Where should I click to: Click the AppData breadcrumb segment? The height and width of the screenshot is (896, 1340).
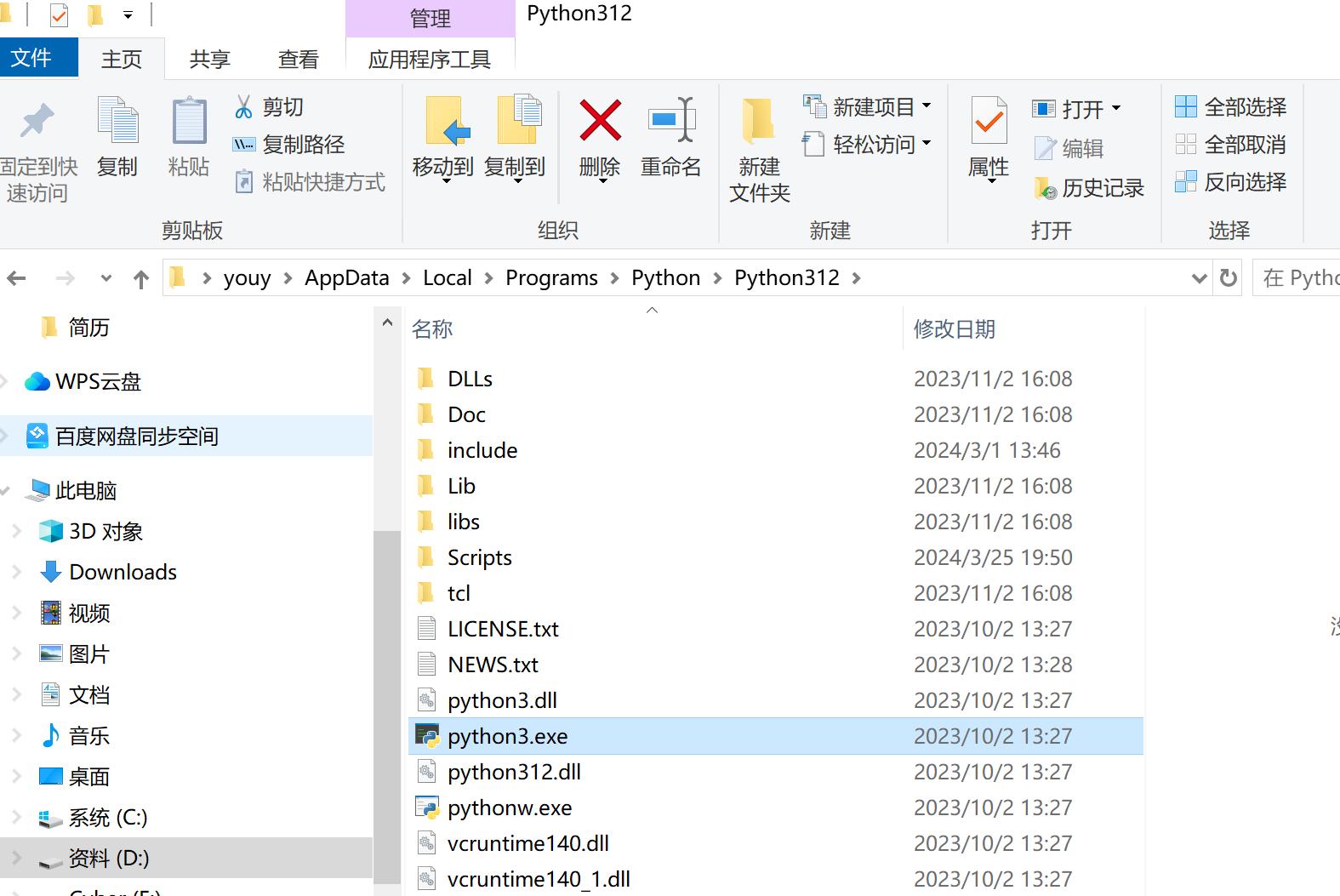tap(346, 278)
